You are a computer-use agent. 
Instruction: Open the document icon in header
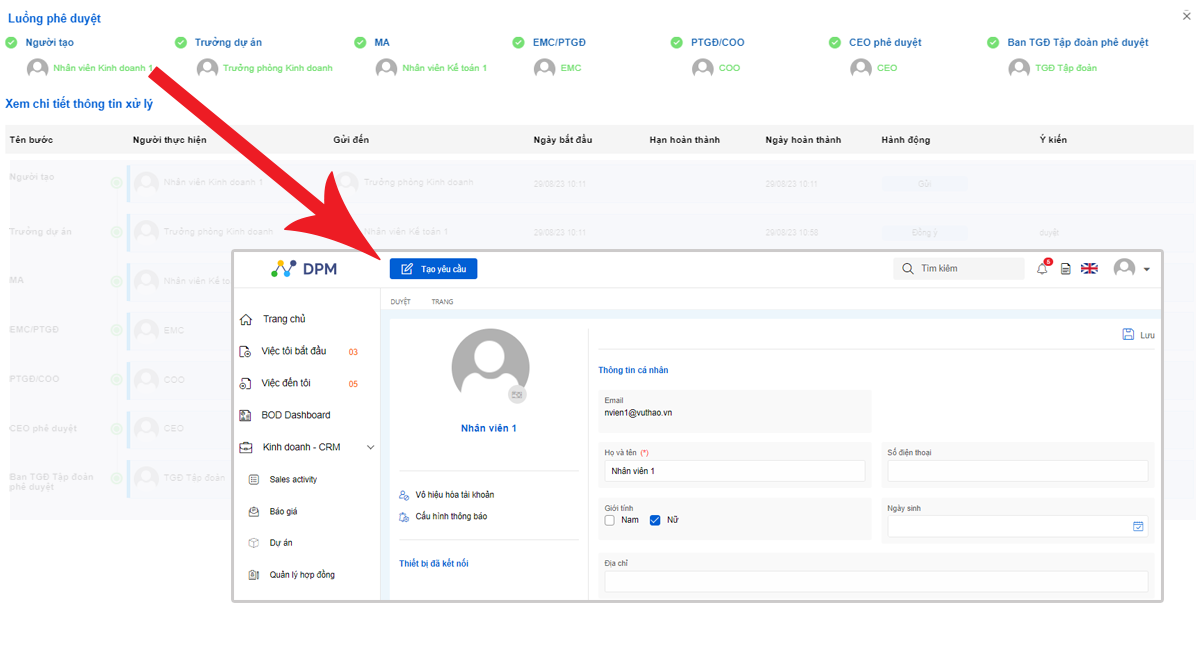click(1066, 269)
